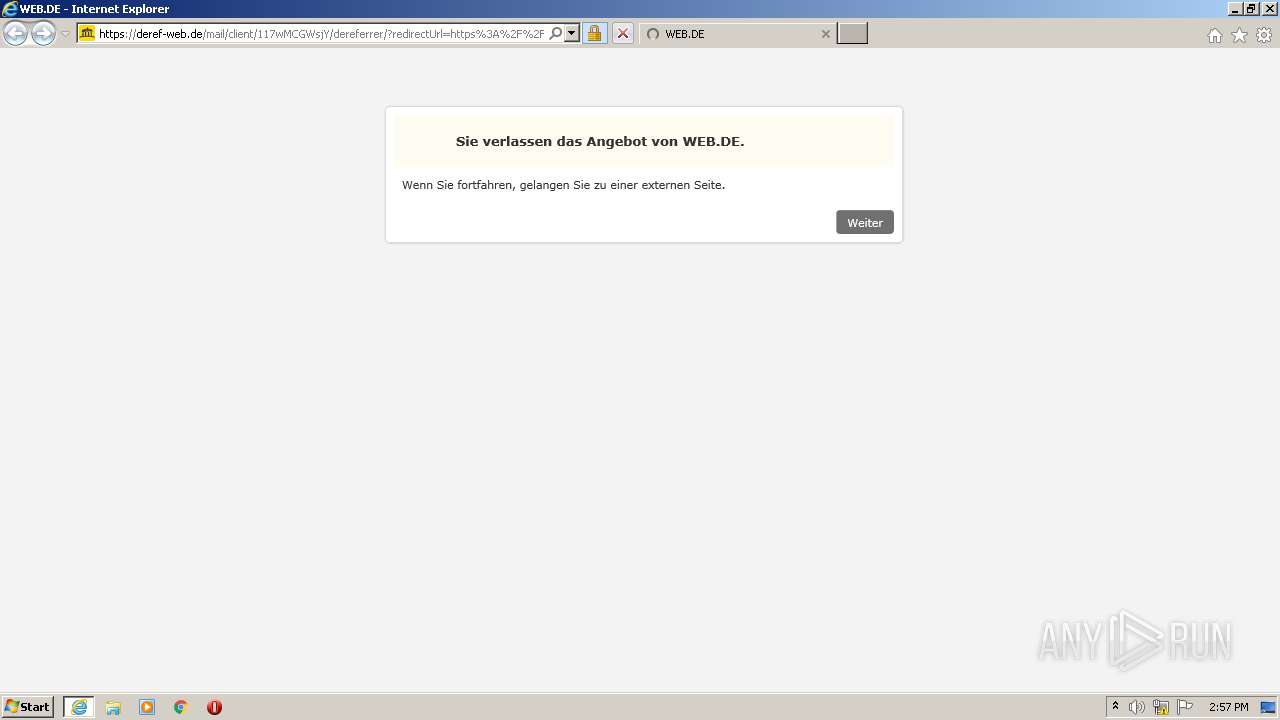This screenshot has height=720, width=1280.
Task: Open a new tab button
Action: [x=852, y=33]
